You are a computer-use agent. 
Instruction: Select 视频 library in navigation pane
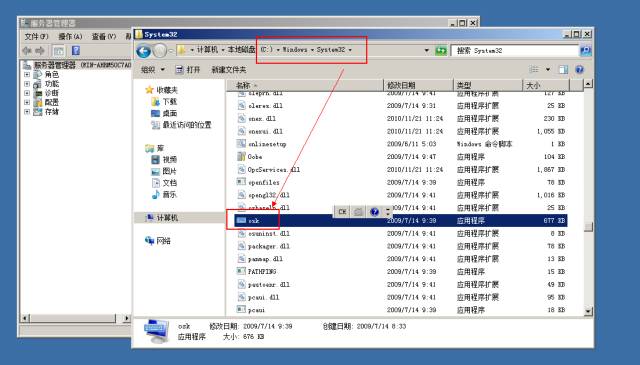pyautogui.click(x=169, y=160)
